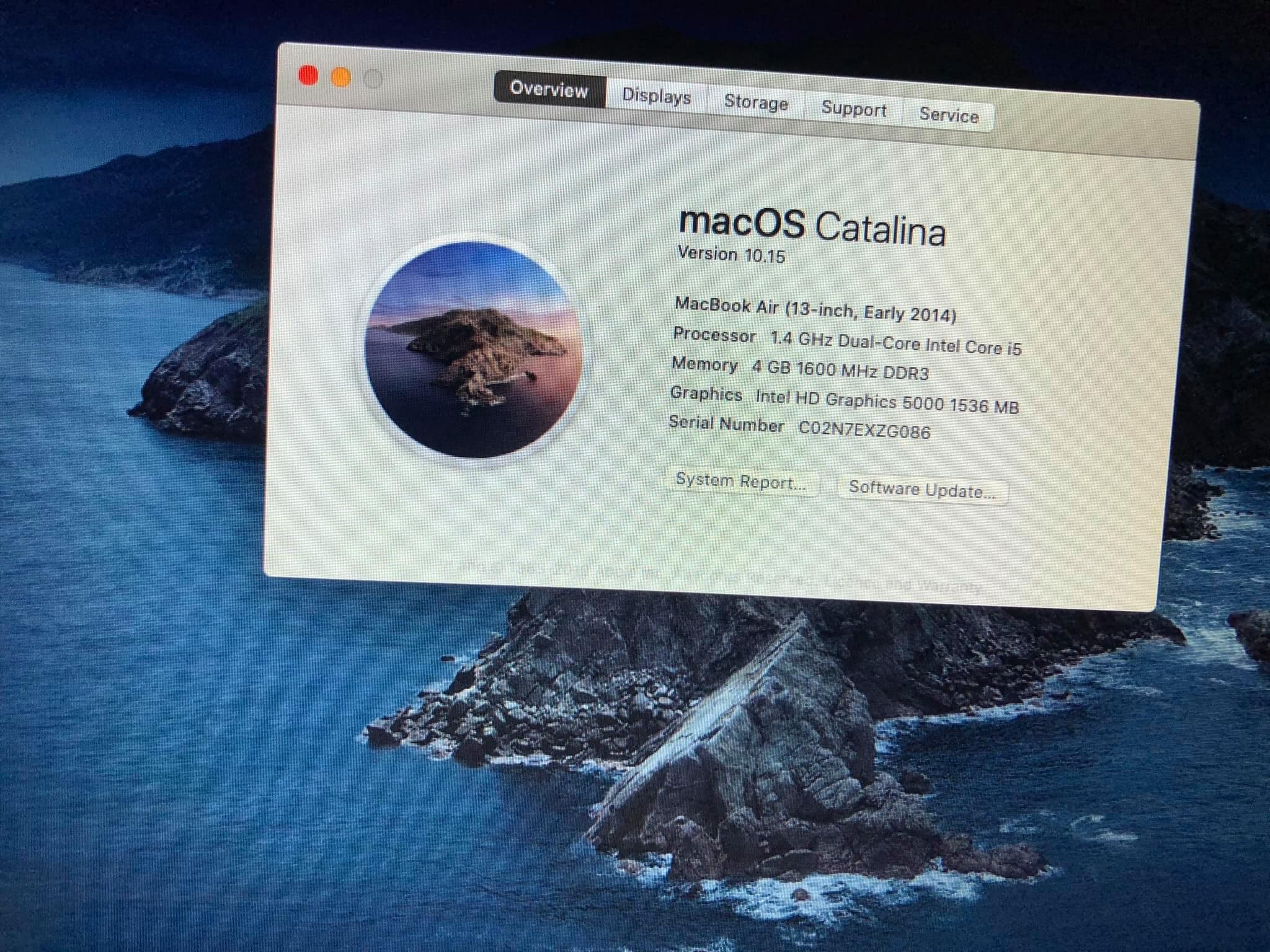The width and height of the screenshot is (1270, 952).
Task: Switch to the Overview tab
Action: (x=549, y=90)
